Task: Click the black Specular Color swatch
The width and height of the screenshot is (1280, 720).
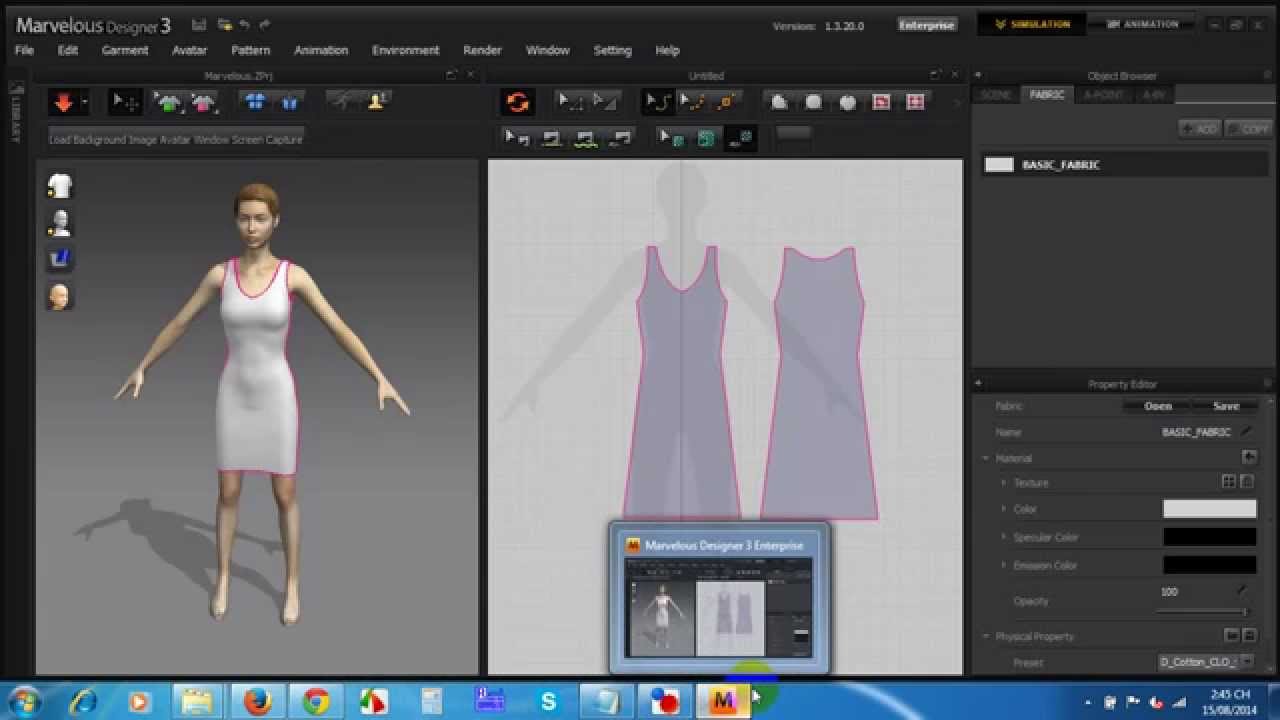Action: (x=1209, y=537)
